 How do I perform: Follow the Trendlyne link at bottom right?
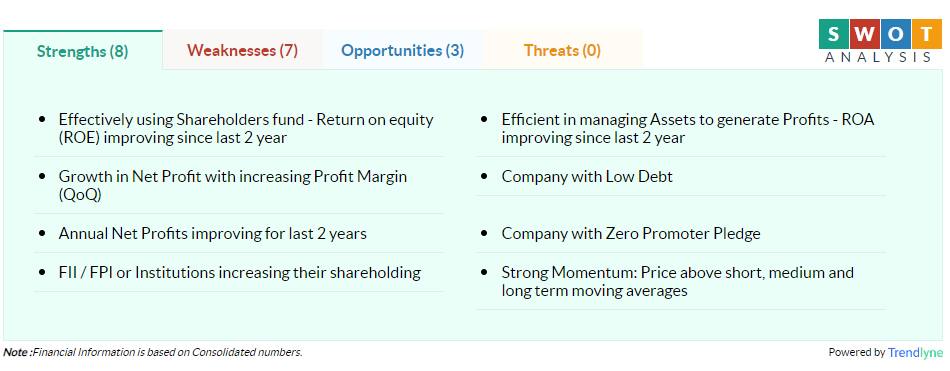point(915,352)
